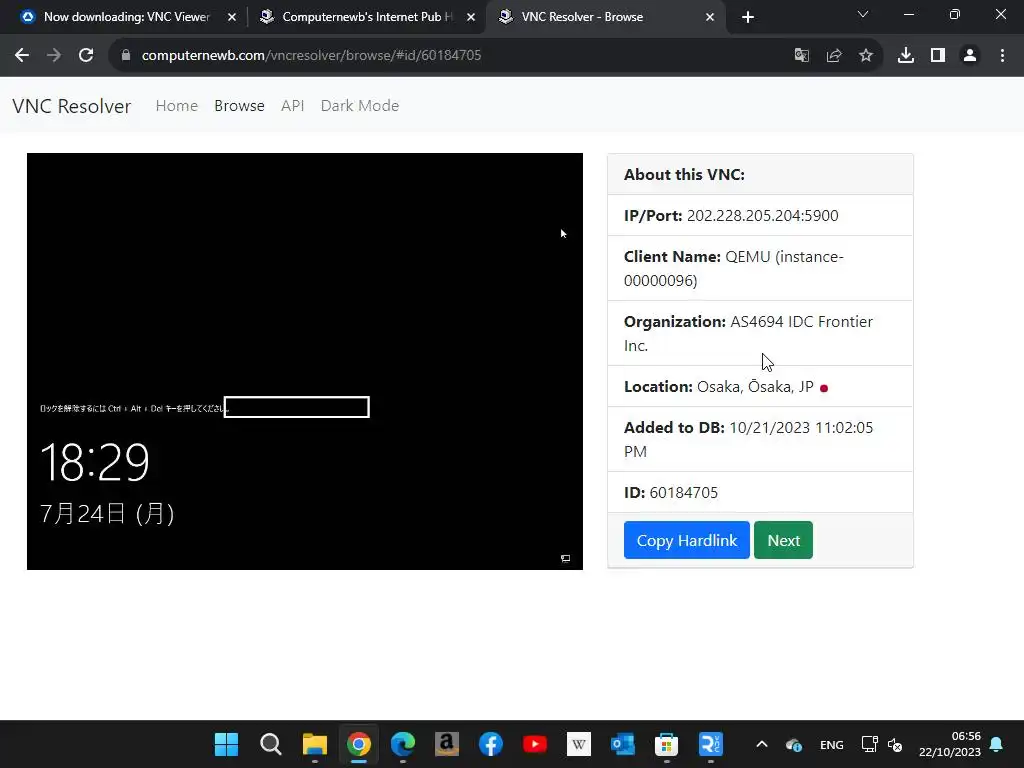Open the taskbar clock 06:56 22/10/2023
Screen dimensions: 1024x768
point(950,744)
